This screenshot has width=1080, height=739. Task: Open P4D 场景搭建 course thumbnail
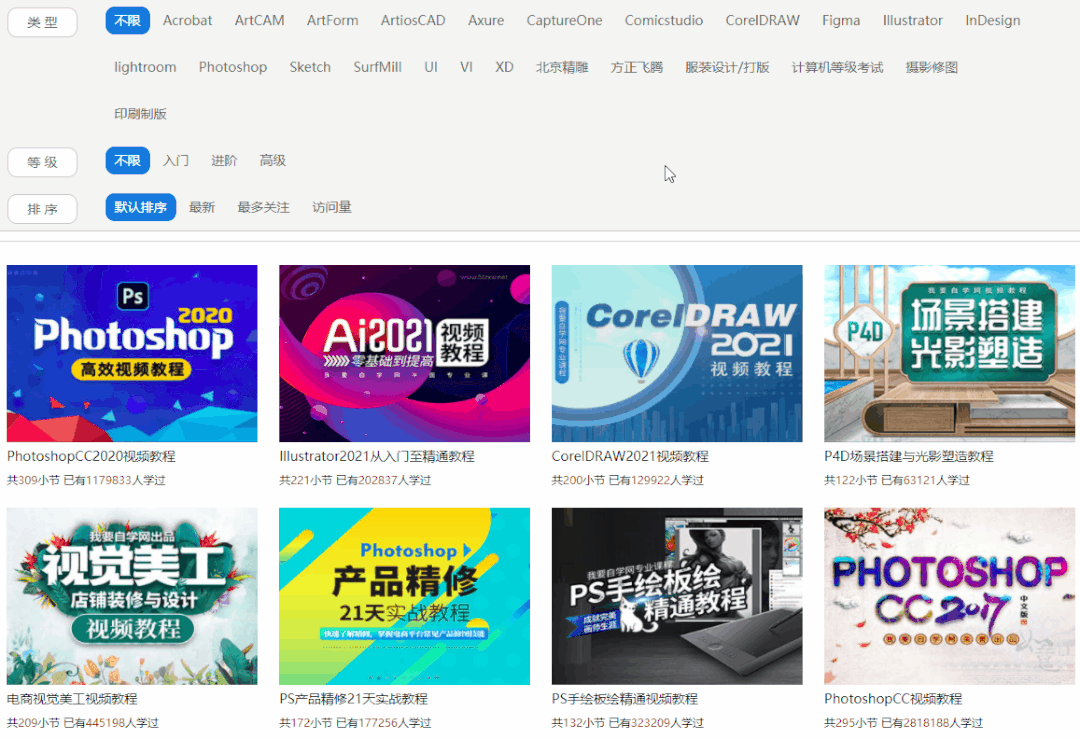949,353
